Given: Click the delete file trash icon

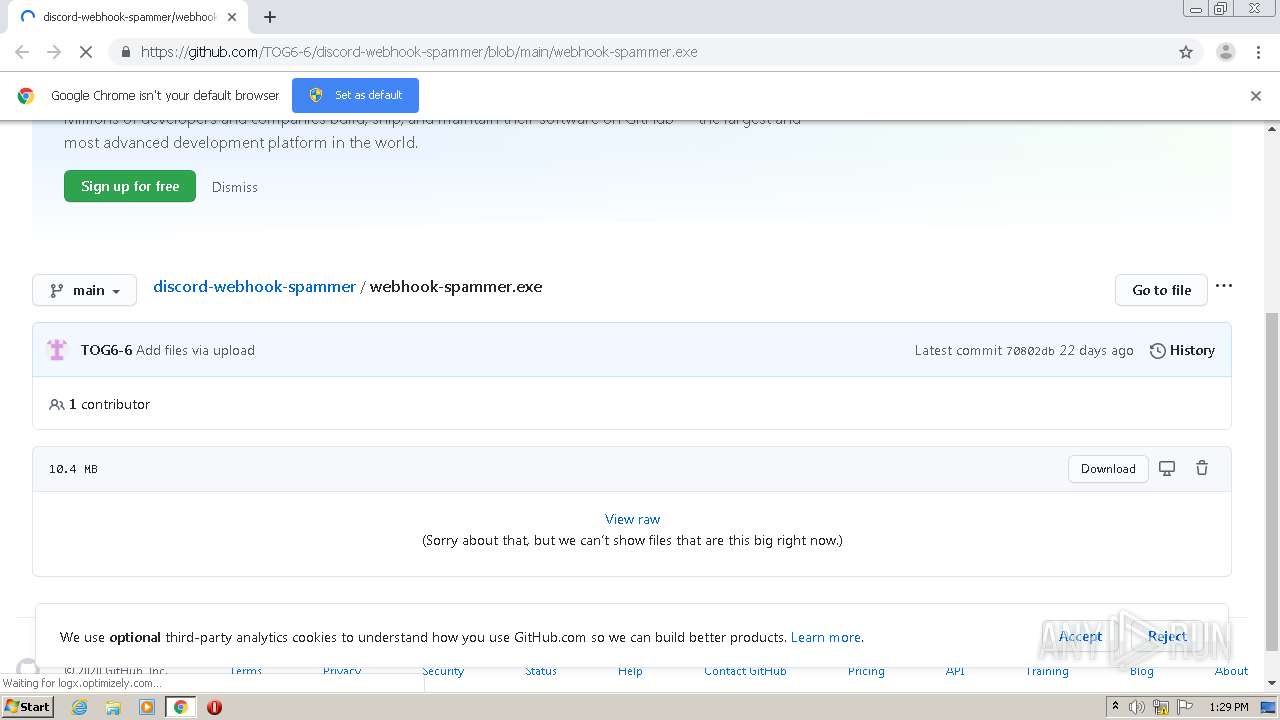Looking at the screenshot, I should [1202, 468].
